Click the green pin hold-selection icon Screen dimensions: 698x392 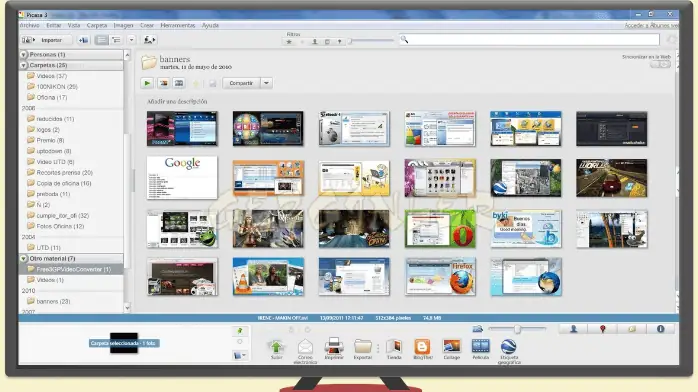click(239, 331)
